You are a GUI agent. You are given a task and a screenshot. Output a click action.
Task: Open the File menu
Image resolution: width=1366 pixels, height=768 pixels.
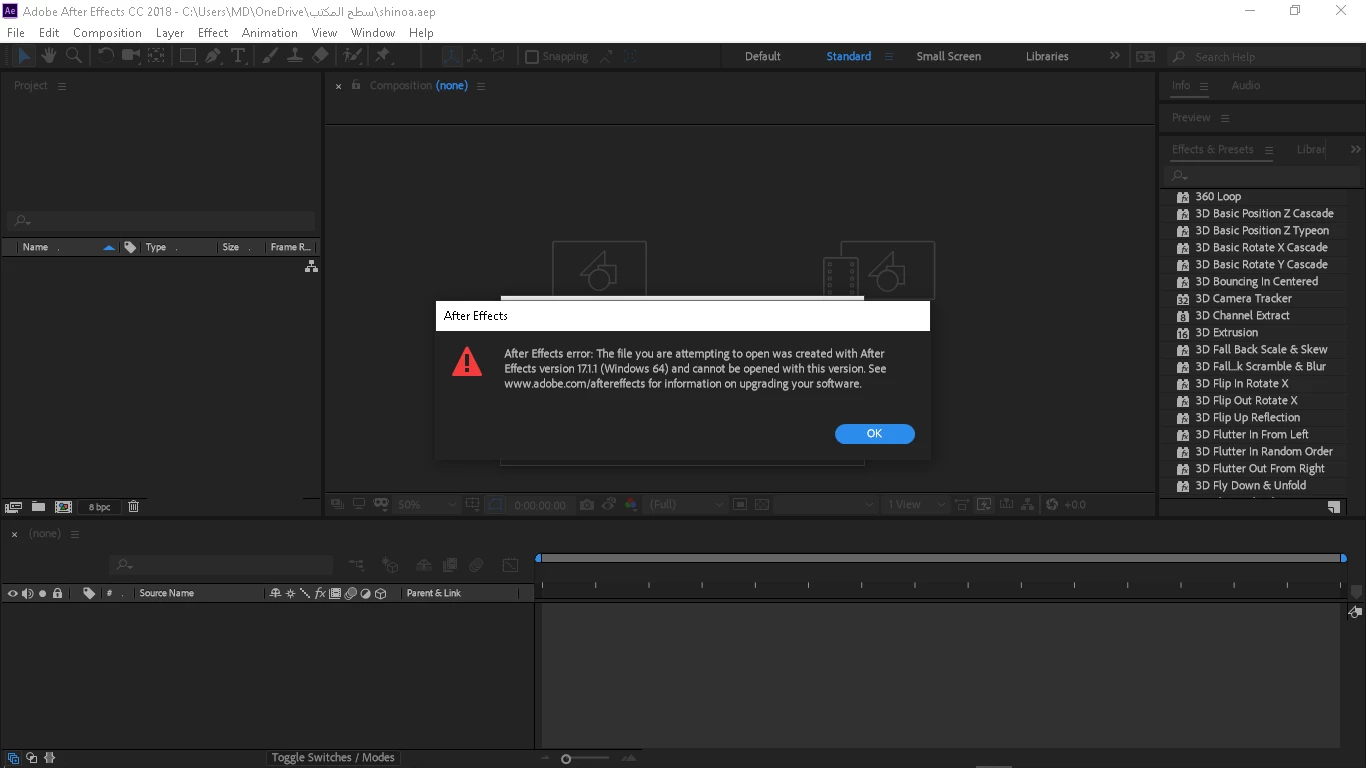(x=16, y=32)
